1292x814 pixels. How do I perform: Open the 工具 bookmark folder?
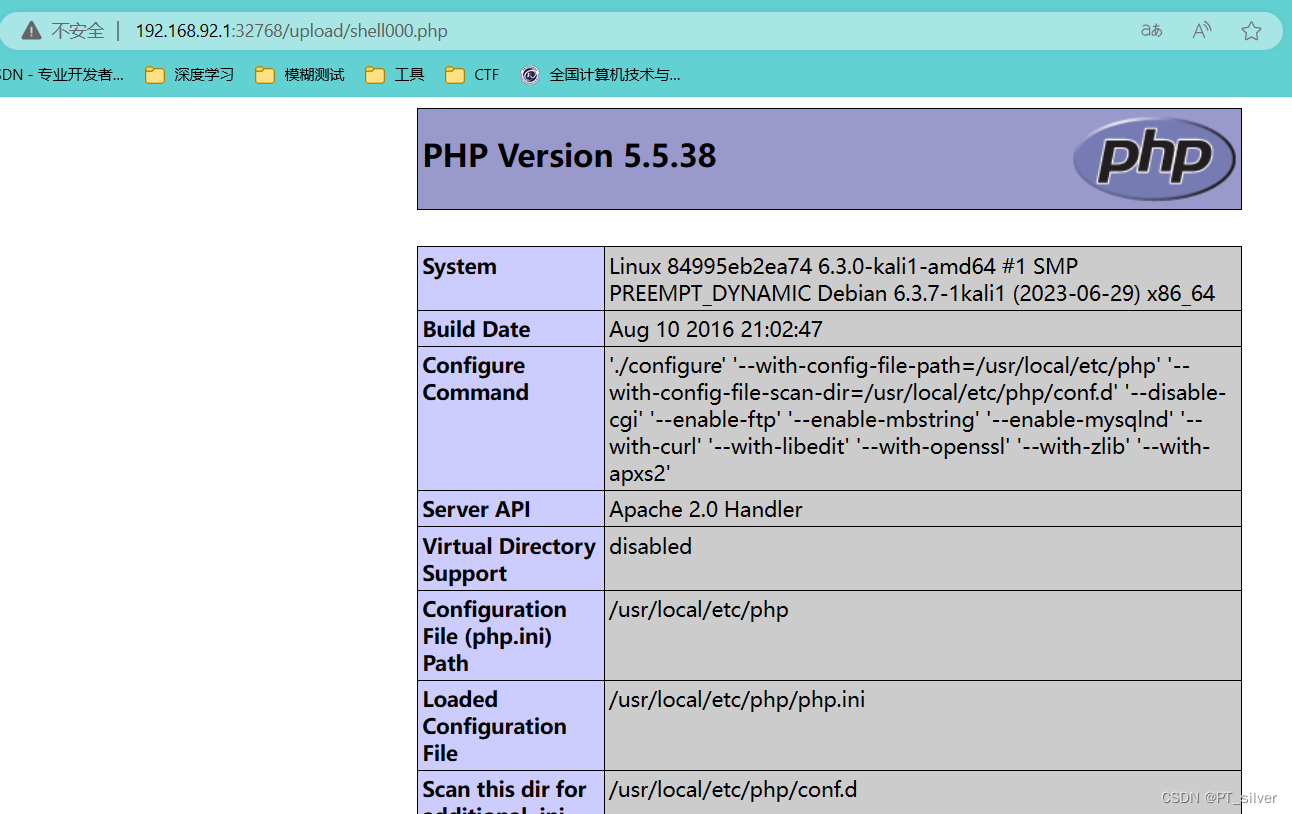395,75
